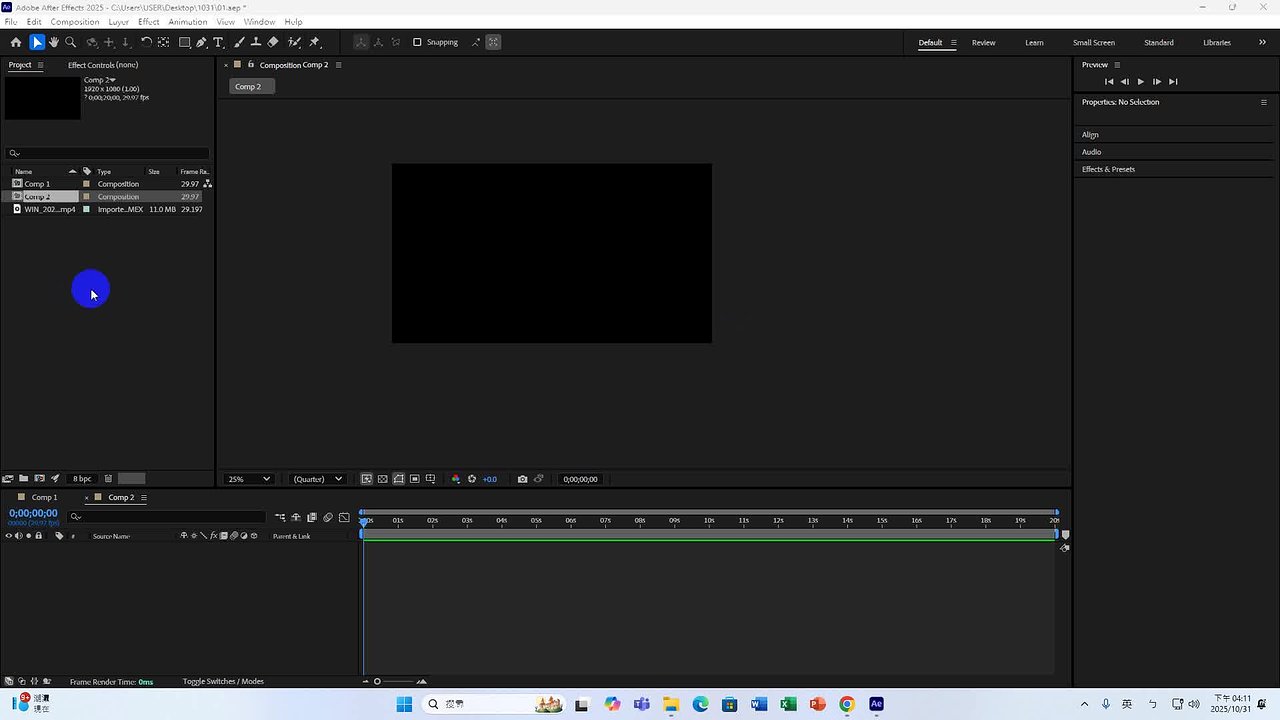This screenshot has width=1280, height=720.
Task: Take a snapshot with the camera icon
Action: coord(522,479)
